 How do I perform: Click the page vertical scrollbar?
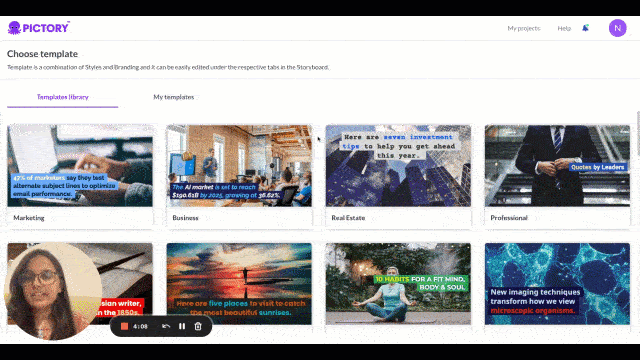pos(638,133)
